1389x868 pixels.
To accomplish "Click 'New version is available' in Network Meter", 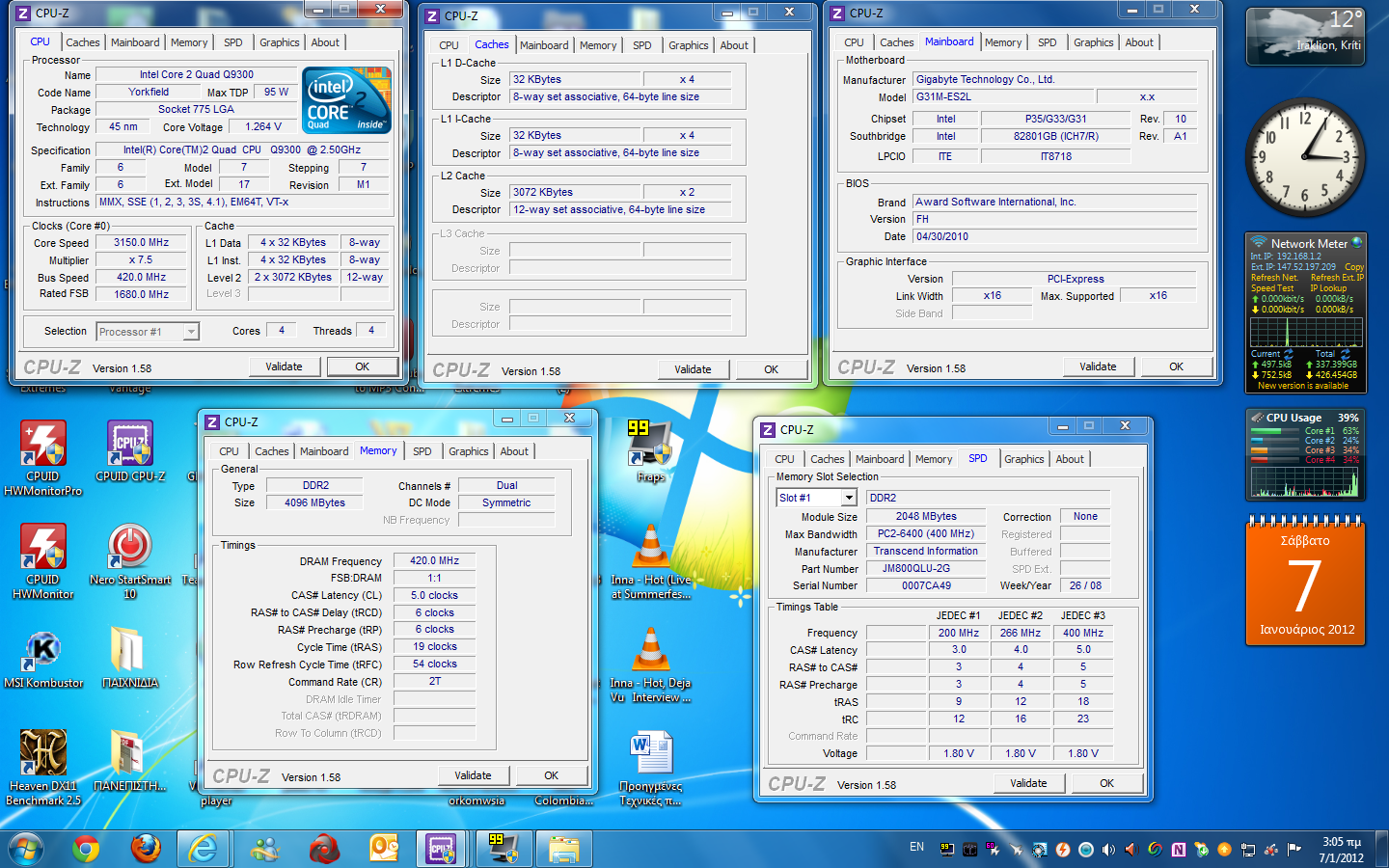I will [1303, 386].
